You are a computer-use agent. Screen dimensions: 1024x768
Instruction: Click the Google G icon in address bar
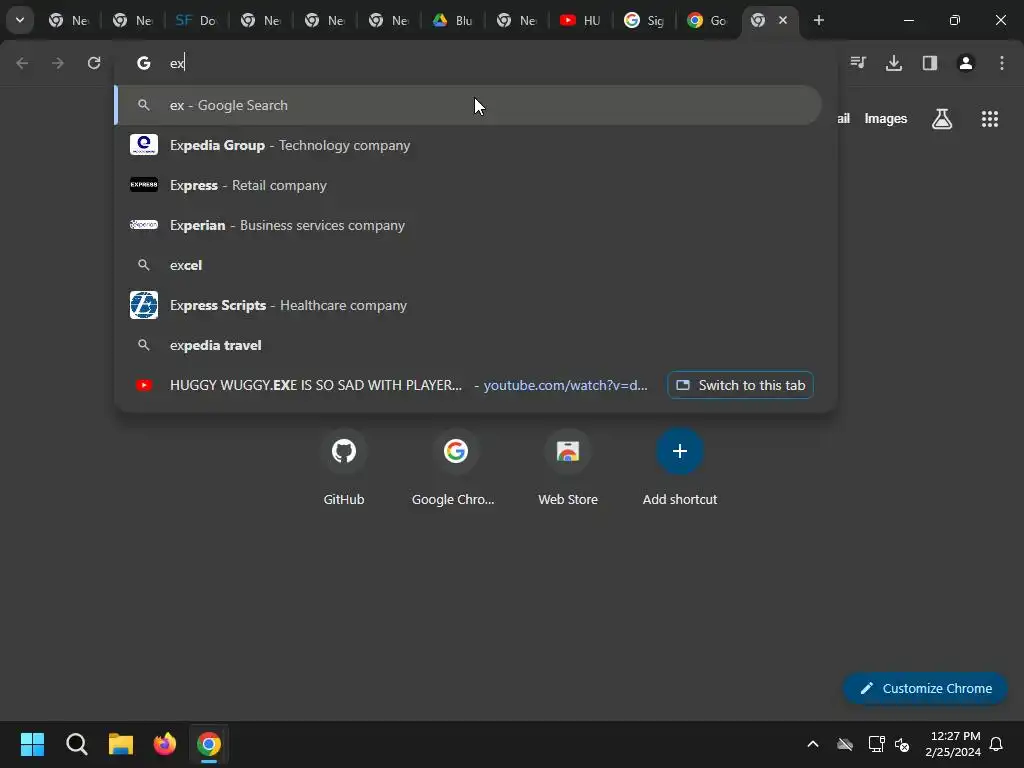click(x=144, y=63)
